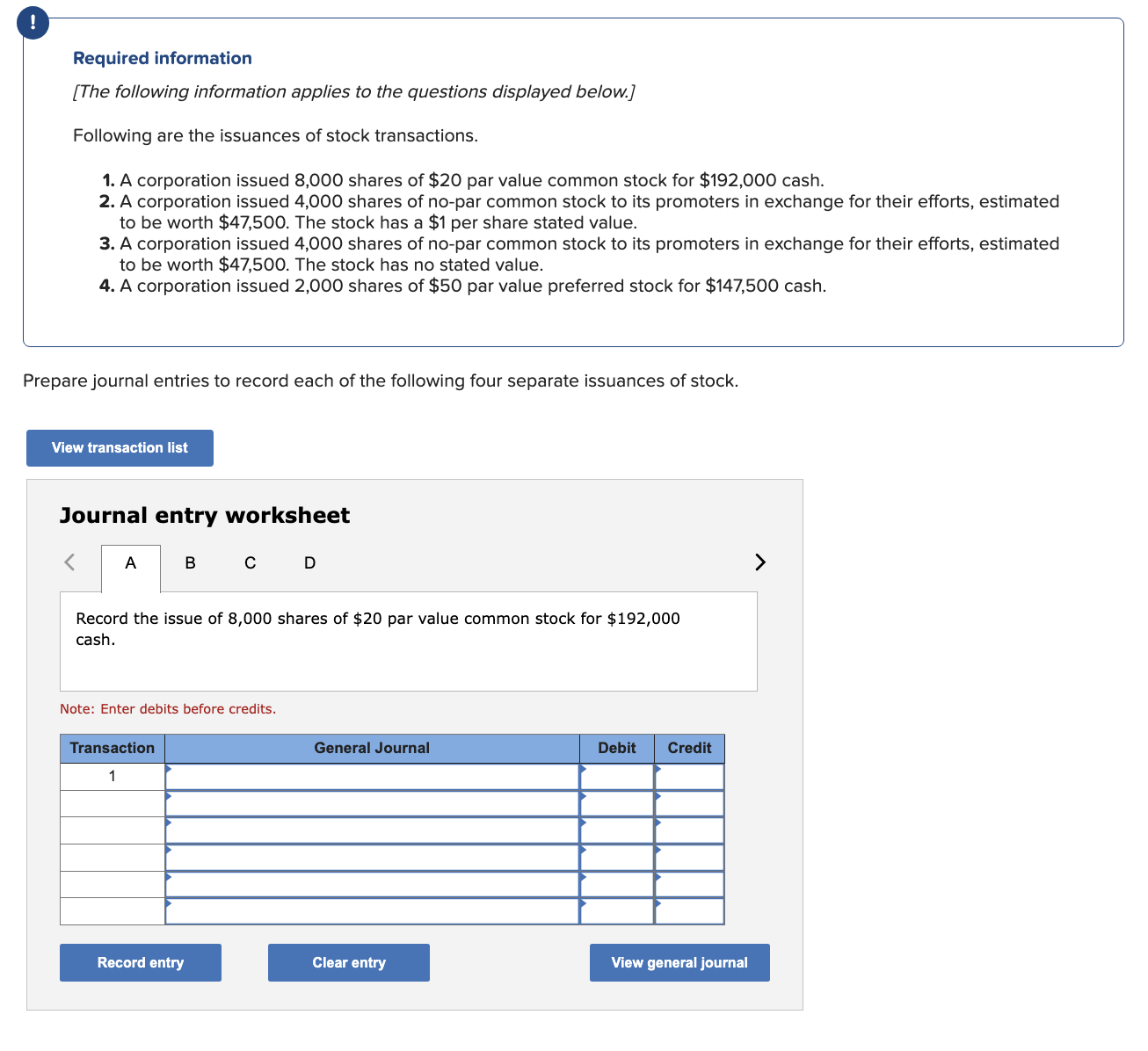Click the Record entry button

pyautogui.click(x=140, y=962)
